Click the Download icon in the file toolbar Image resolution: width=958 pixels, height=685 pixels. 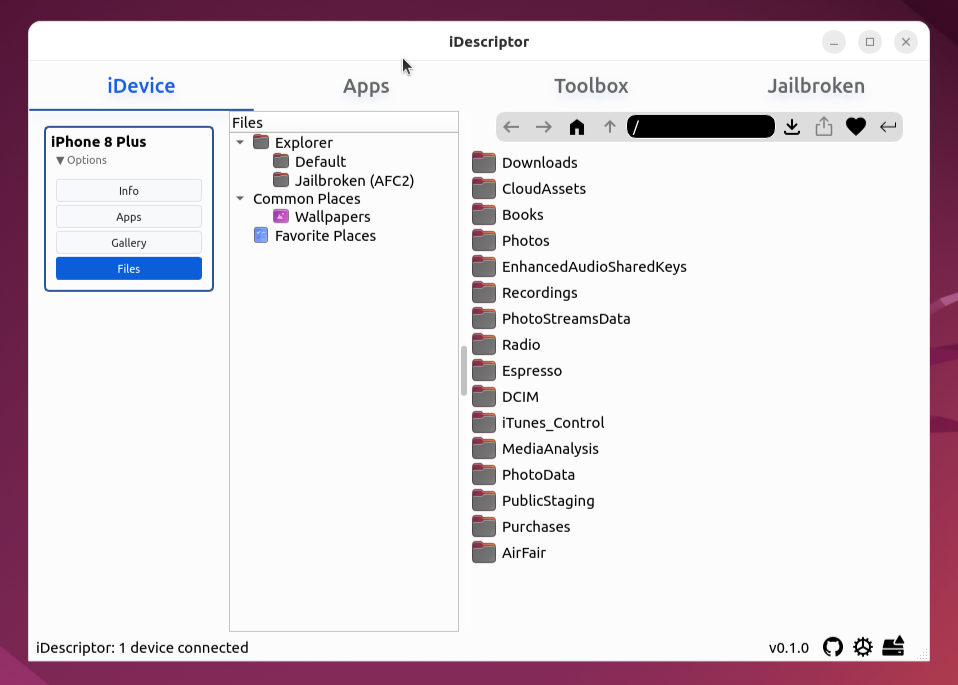click(792, 126)
